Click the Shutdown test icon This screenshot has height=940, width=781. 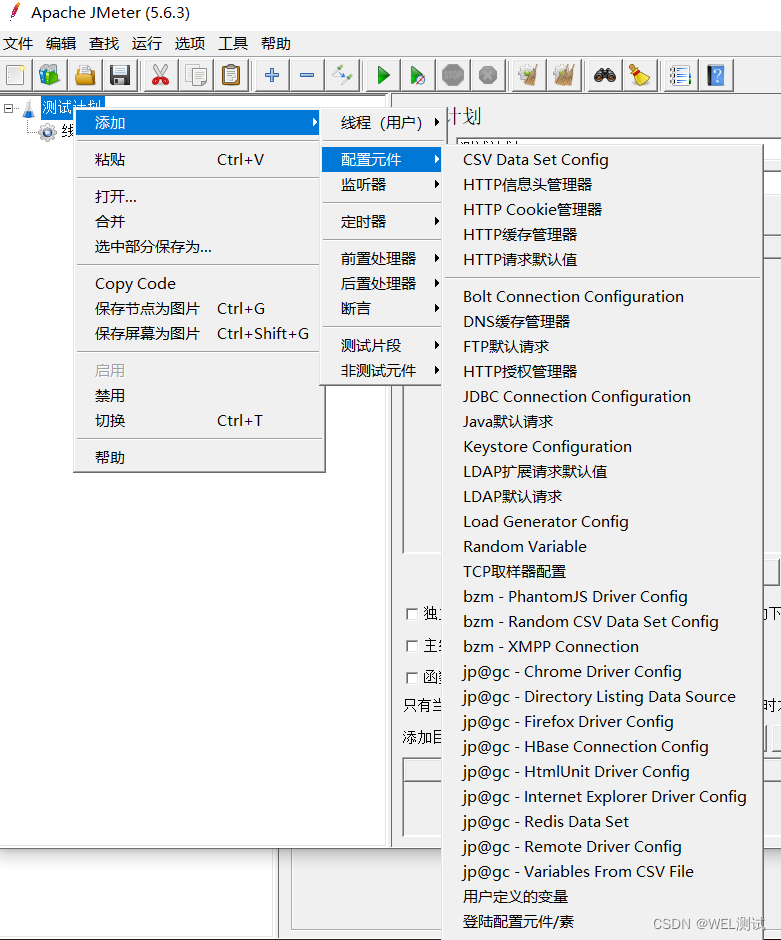(488, 75)
